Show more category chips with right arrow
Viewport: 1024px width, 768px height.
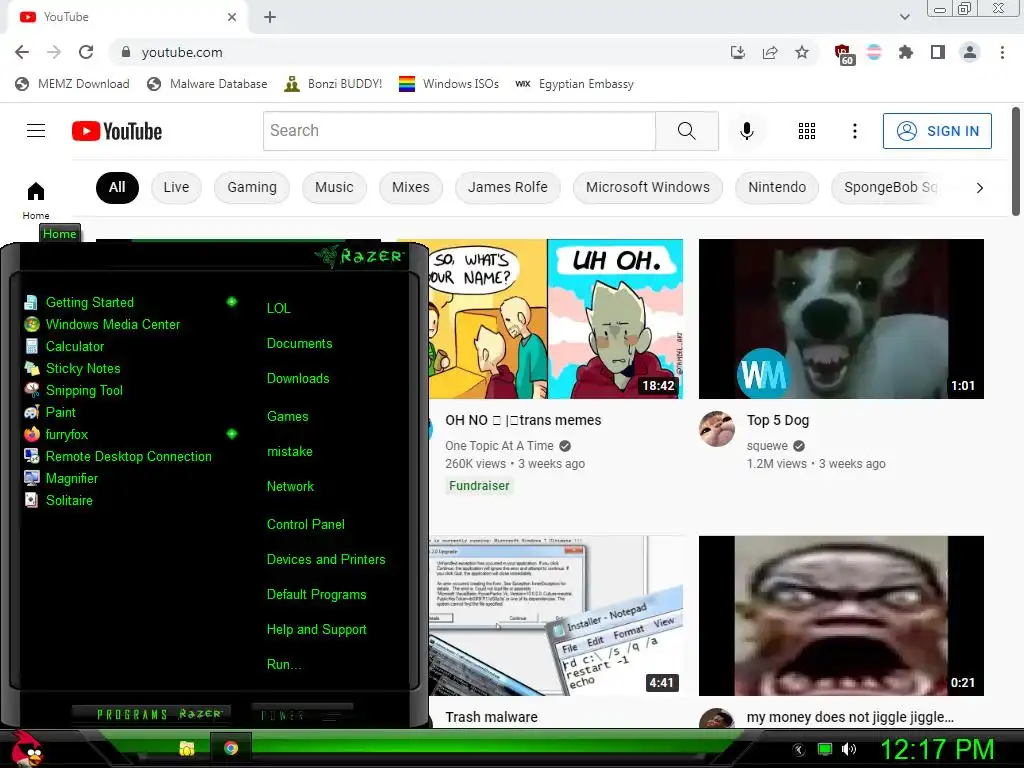coord(979,188)
